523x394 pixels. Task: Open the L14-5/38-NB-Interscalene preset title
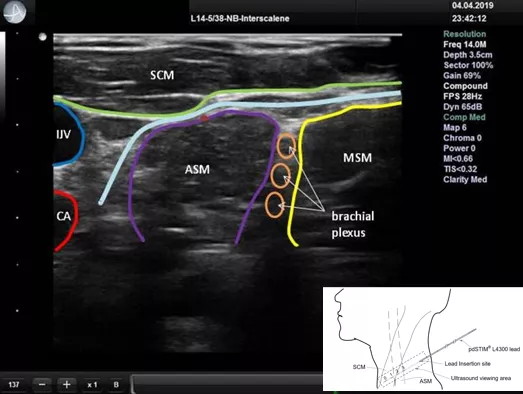pyautogui.click(x=240, y=19)
